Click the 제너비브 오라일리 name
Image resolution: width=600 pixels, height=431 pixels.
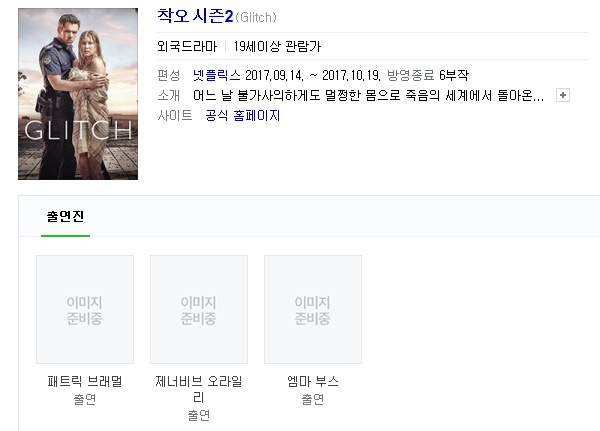199,389
